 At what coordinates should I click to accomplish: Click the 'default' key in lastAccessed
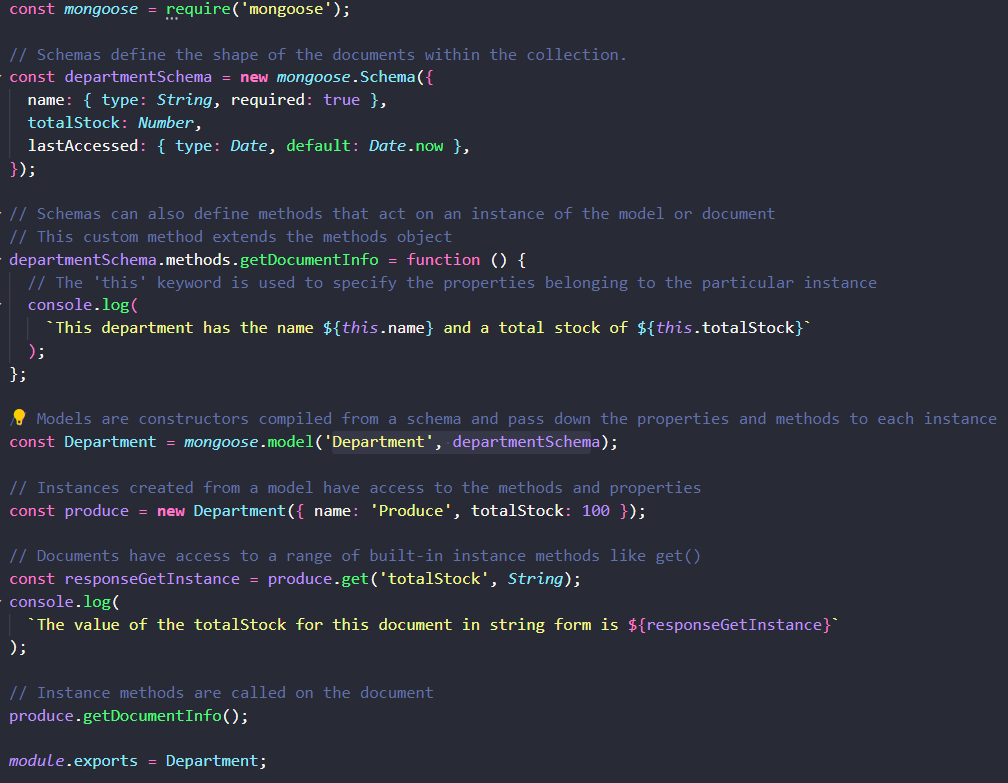pyautogui.click(x=318, y=146)
